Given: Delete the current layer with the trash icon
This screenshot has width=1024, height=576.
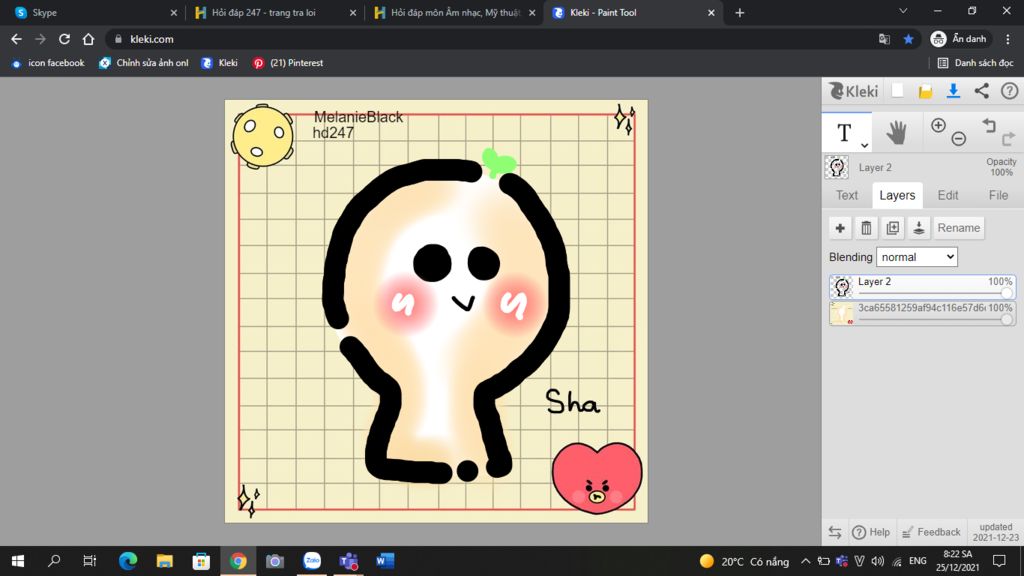Looking at the screenshot, I should coord(866,228).
